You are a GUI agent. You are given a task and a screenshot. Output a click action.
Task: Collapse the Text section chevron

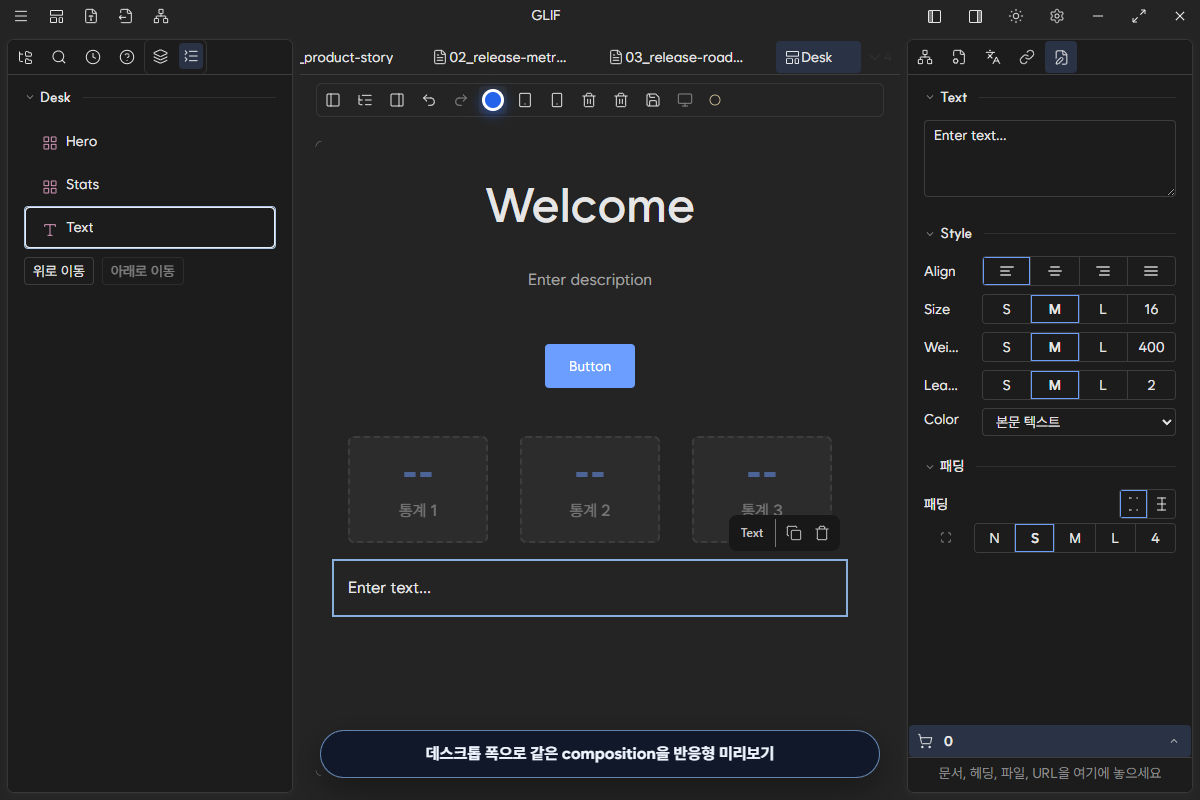pos(930,97)
